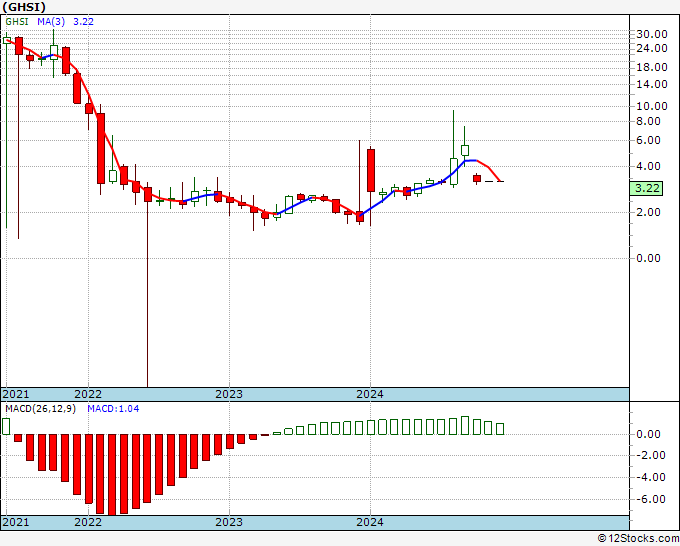Viewport: 680px width, 546px height.
Task: Click the 4.00 price axis label
Action: tap(648, 167)
